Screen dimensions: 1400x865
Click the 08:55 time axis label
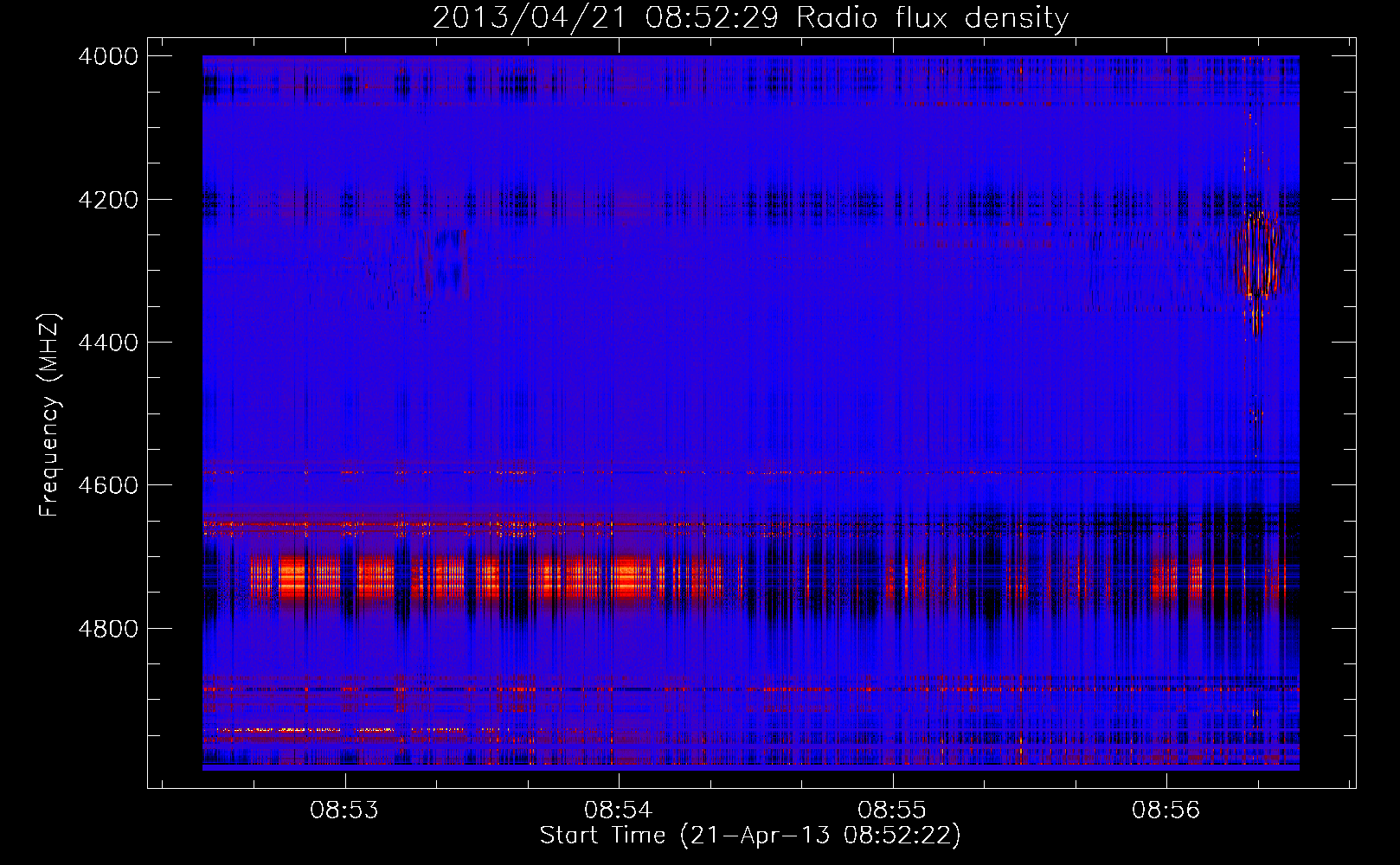[x=891, y=811]
